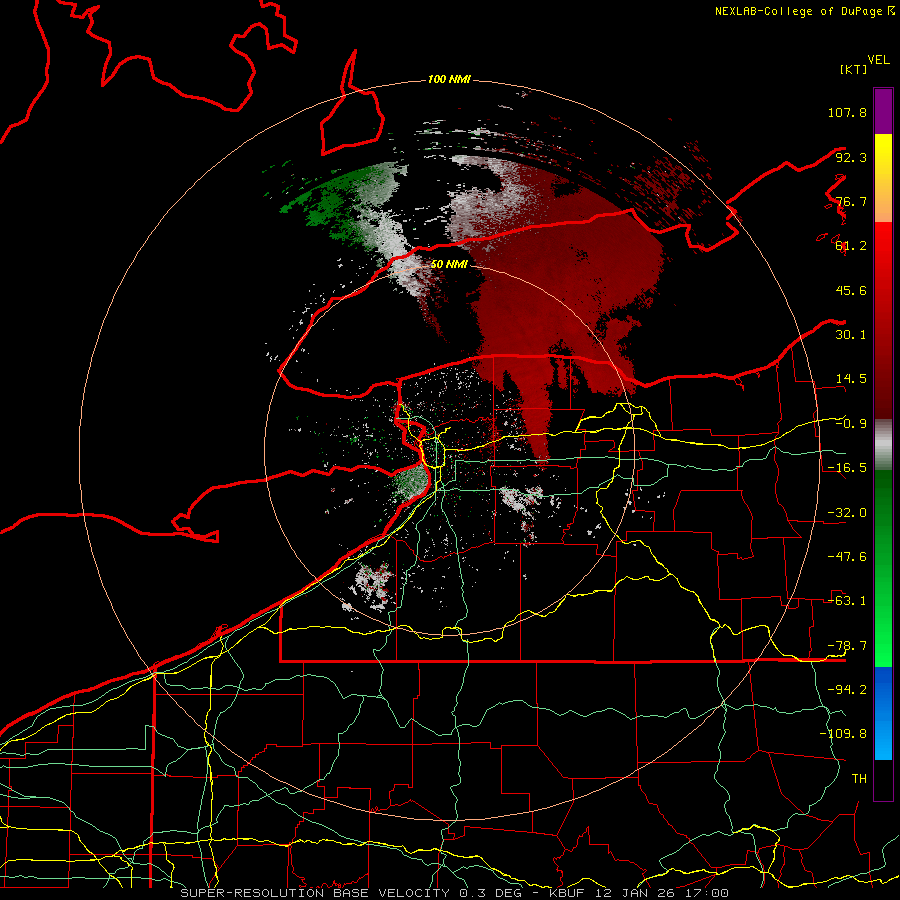Click the 107.8 velocity scale value
This screenshot has height=900, width=900.
[847, 112]
